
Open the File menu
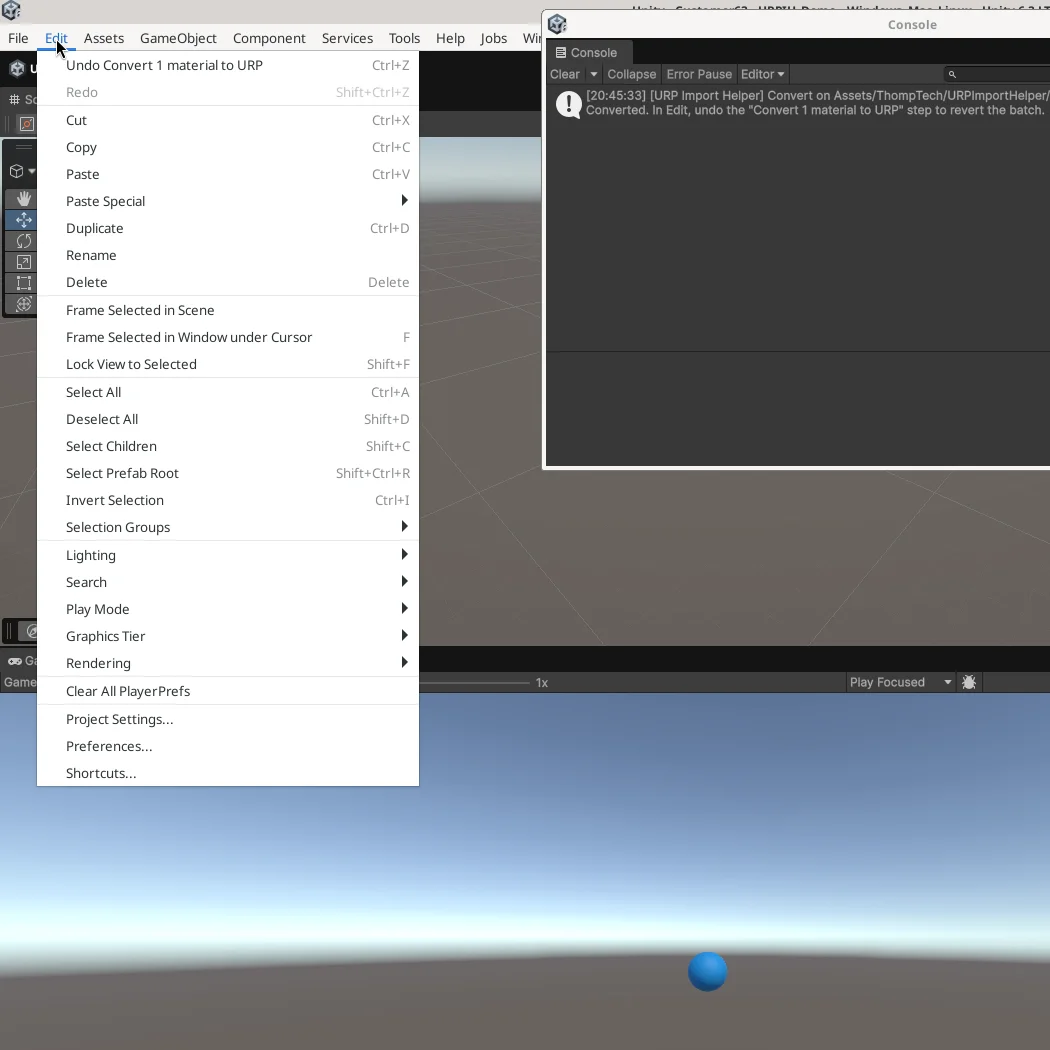[18, 38]
